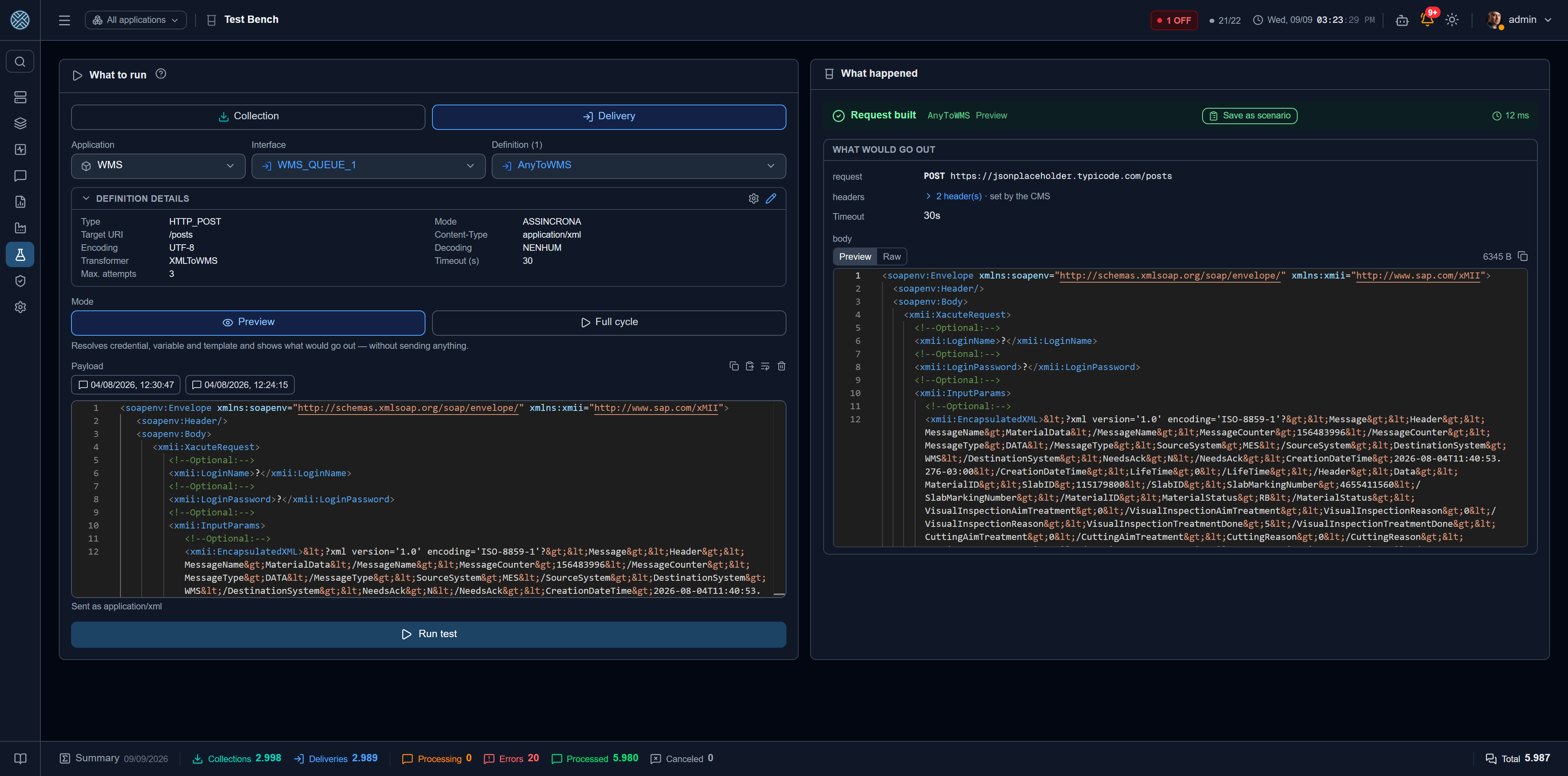Open the factory sidebar icon
The image size is (1568, 776).
[20, 228]
